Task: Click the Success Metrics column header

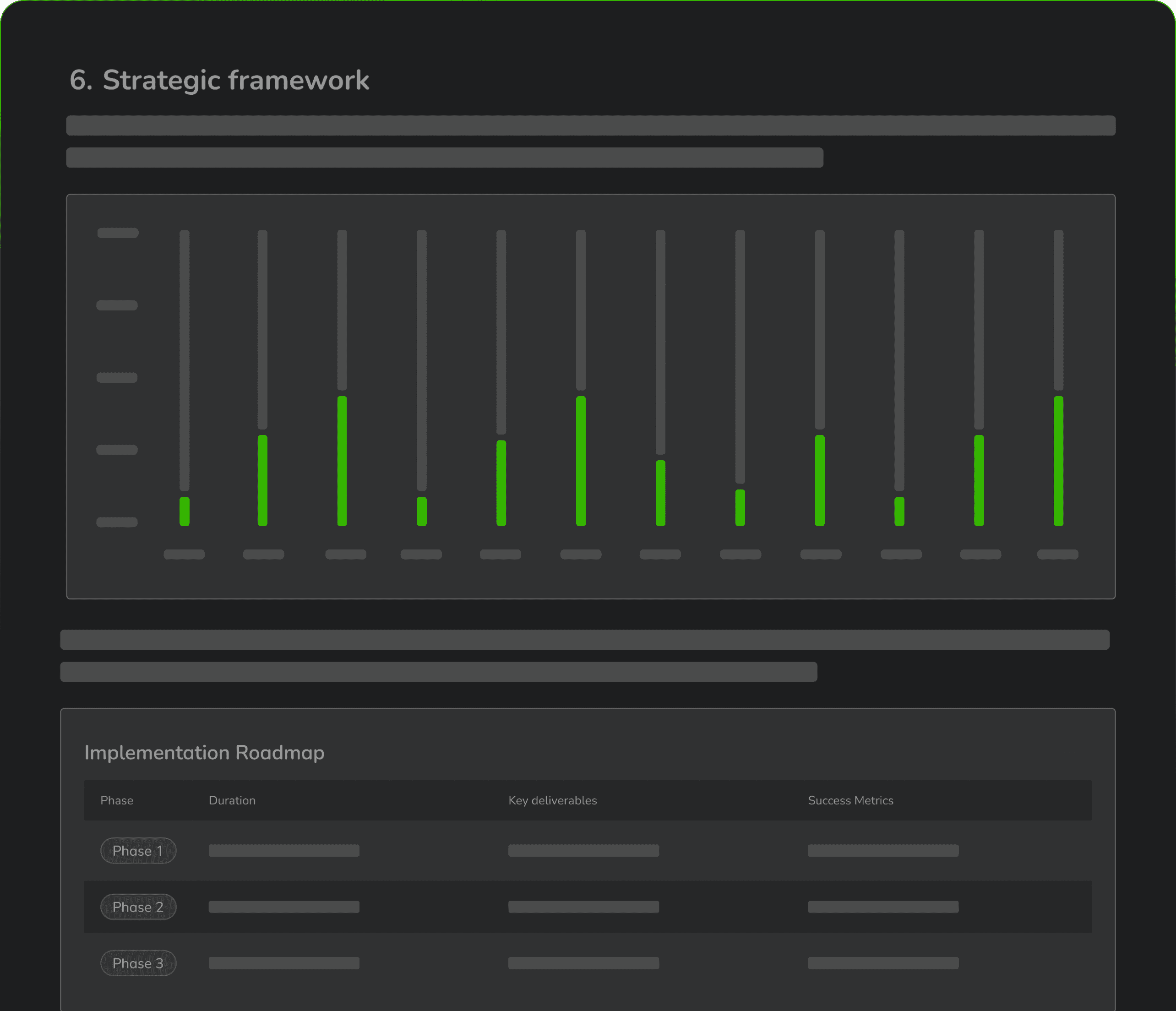Action: click(850, 800)
